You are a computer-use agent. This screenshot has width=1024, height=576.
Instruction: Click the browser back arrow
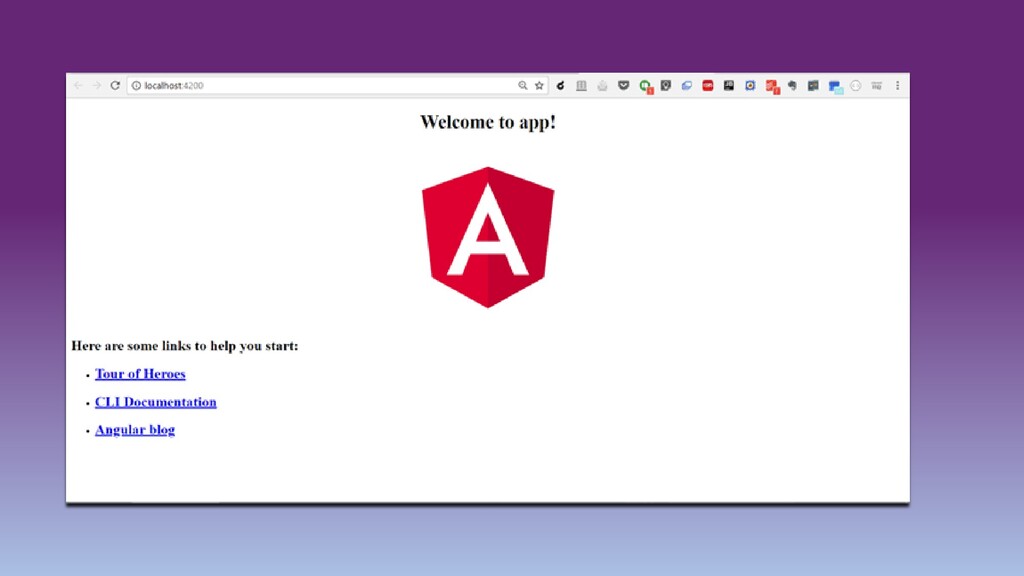click(x=78, y=86)
